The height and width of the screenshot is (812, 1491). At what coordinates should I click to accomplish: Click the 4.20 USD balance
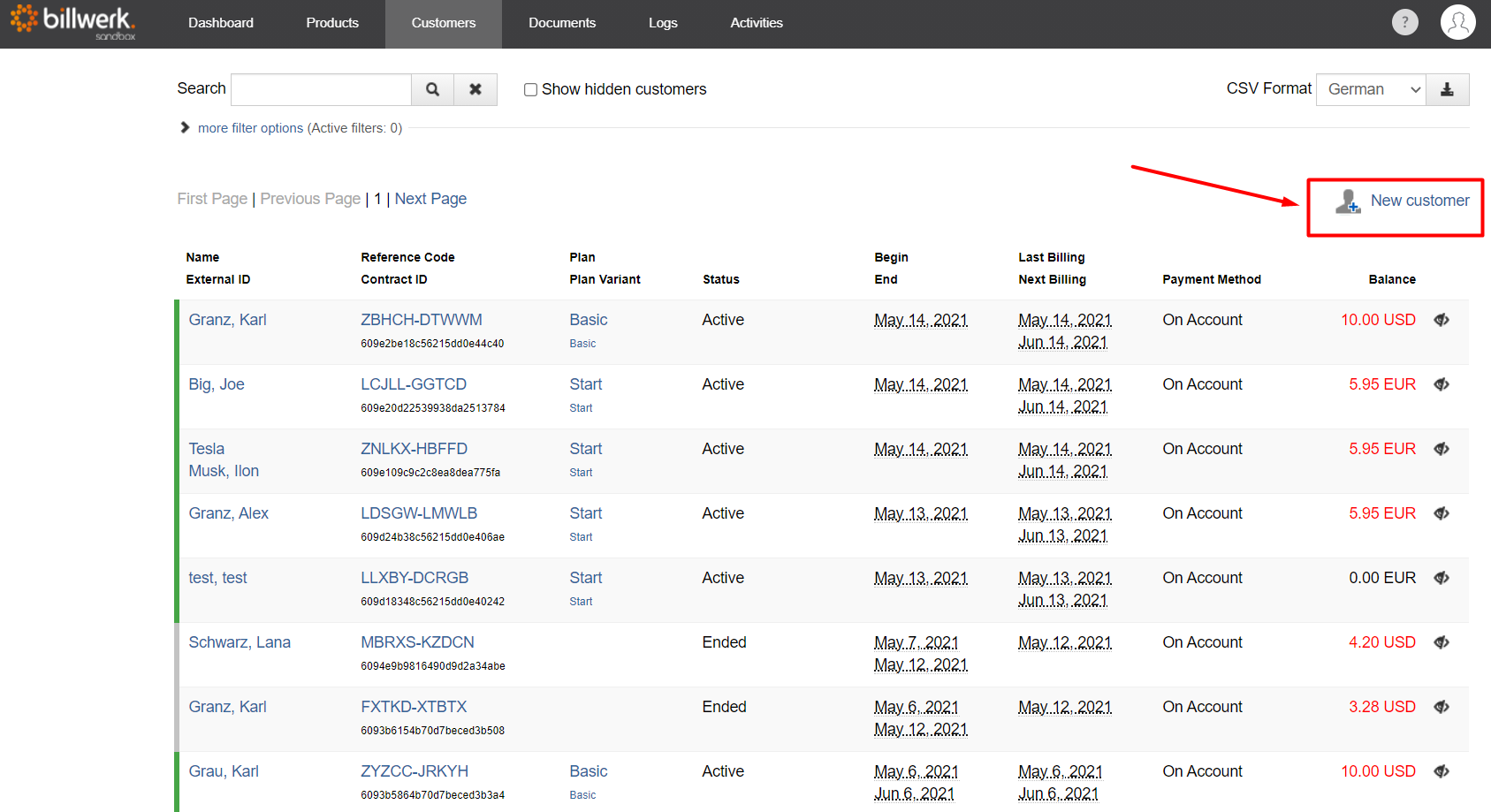[1382, 642]
